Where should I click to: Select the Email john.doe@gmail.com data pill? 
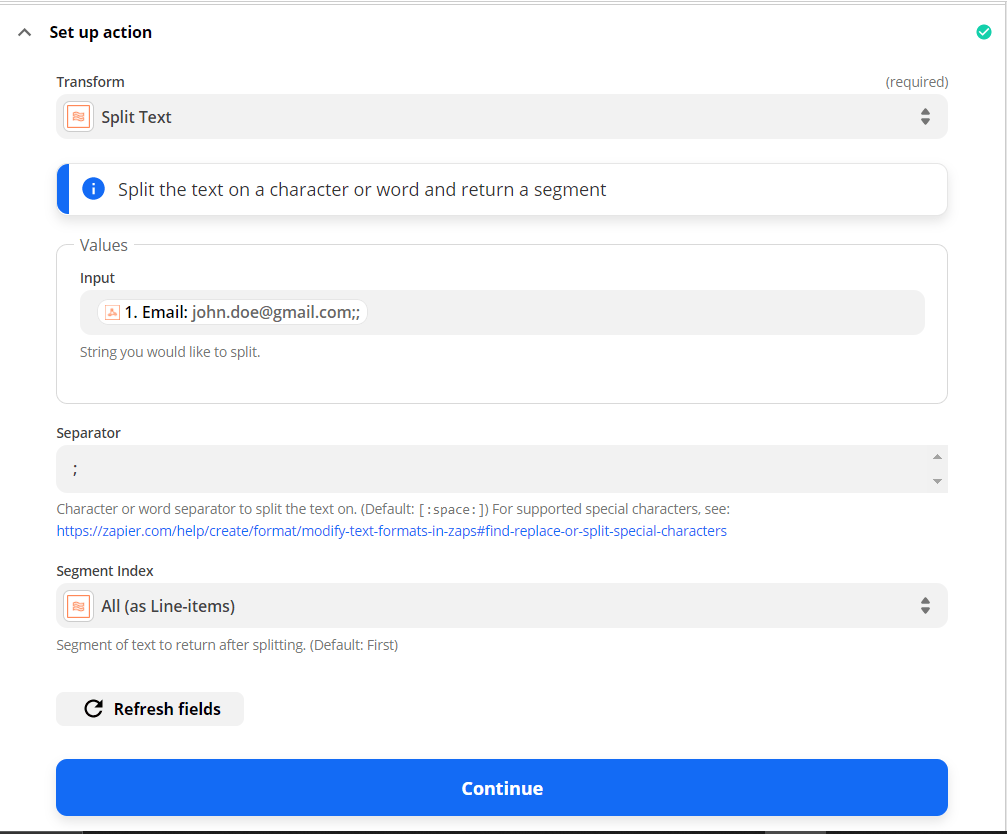pos(232,312)
